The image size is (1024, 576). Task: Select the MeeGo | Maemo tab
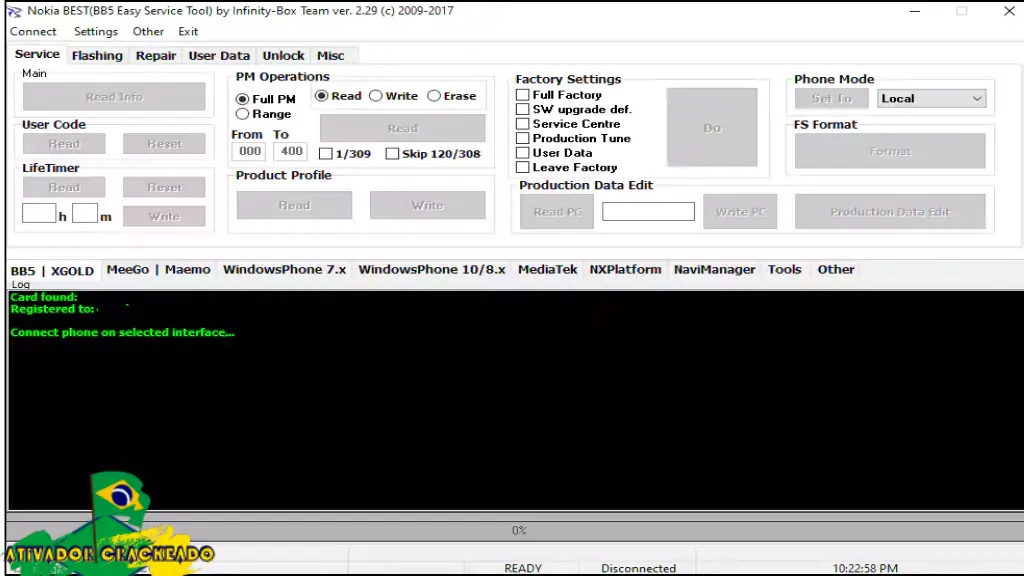158,269
